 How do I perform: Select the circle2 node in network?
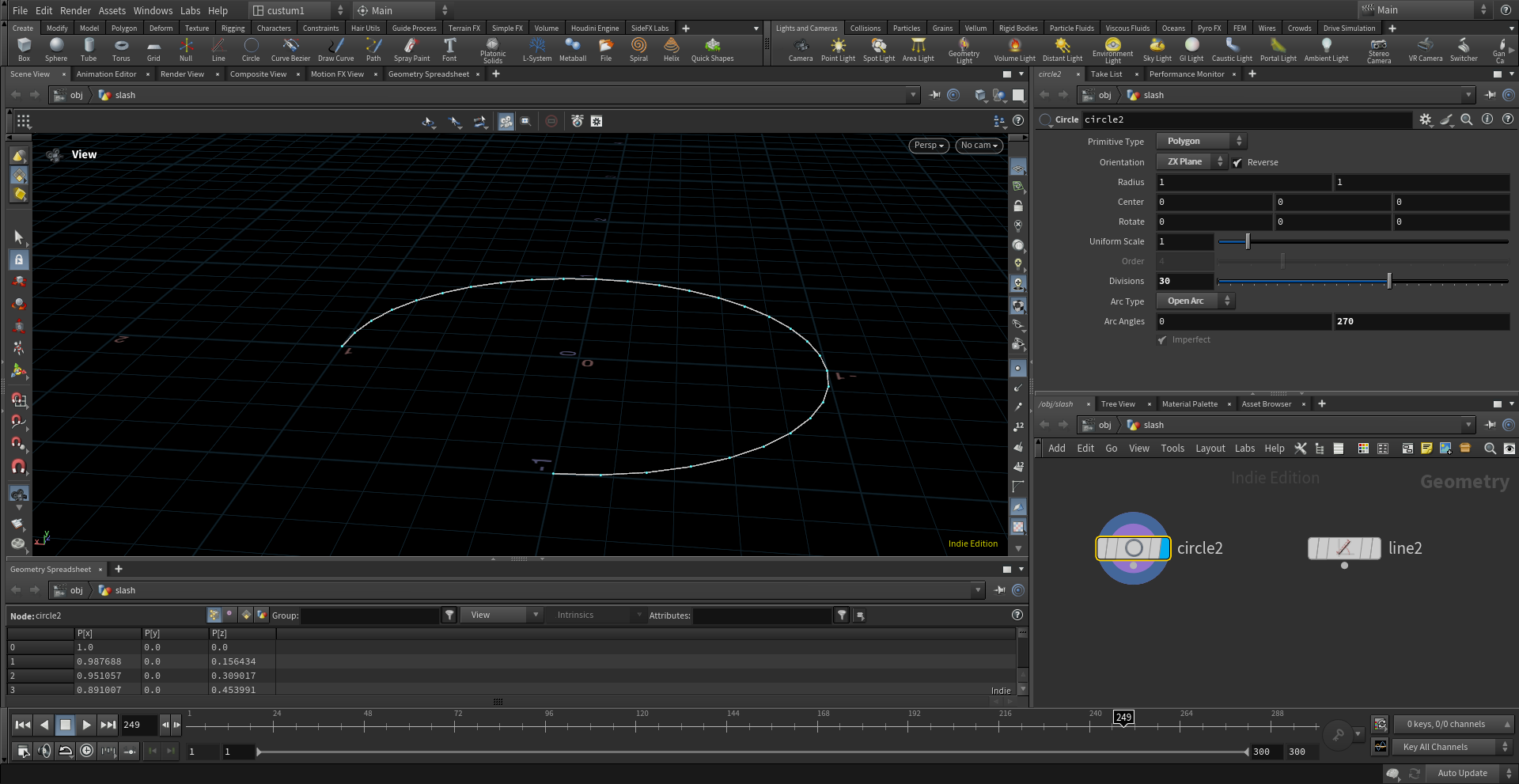tap(1133, 548)
